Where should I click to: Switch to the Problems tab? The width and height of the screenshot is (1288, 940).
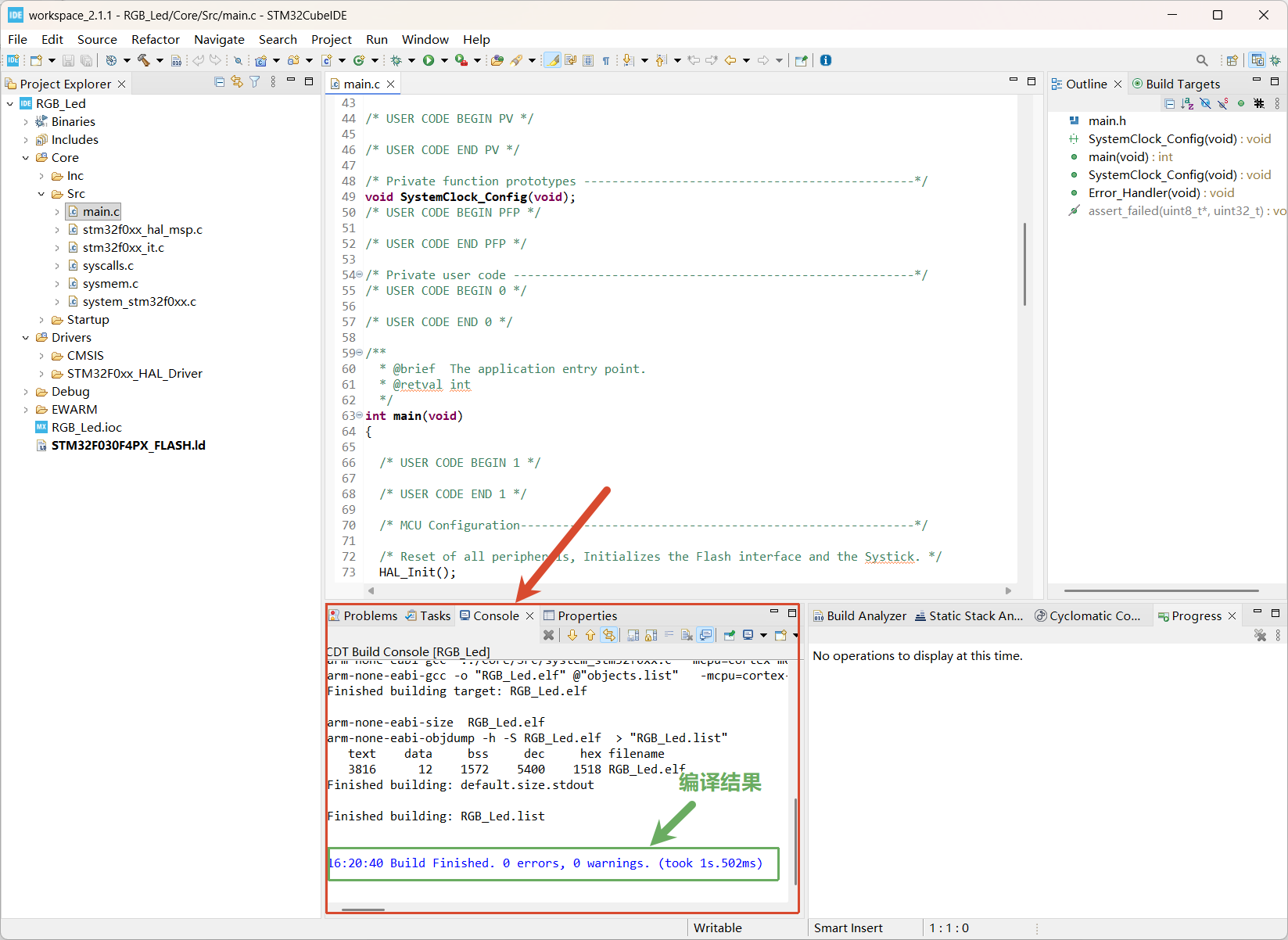tap(363, 615)
